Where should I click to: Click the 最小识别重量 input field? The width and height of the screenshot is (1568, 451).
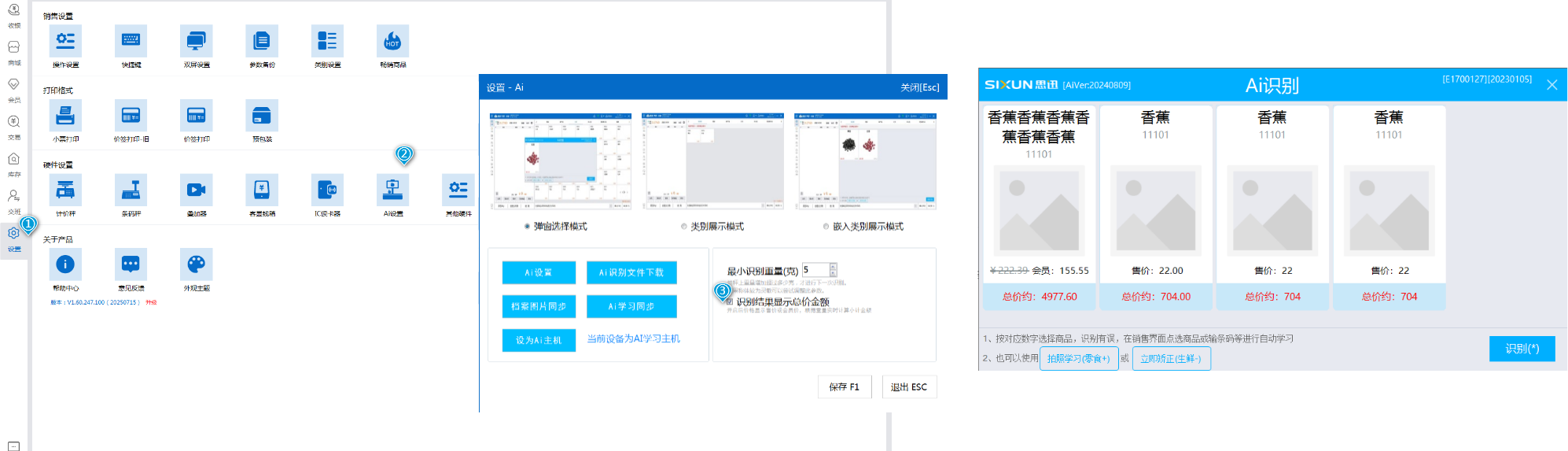click(815, 270)
